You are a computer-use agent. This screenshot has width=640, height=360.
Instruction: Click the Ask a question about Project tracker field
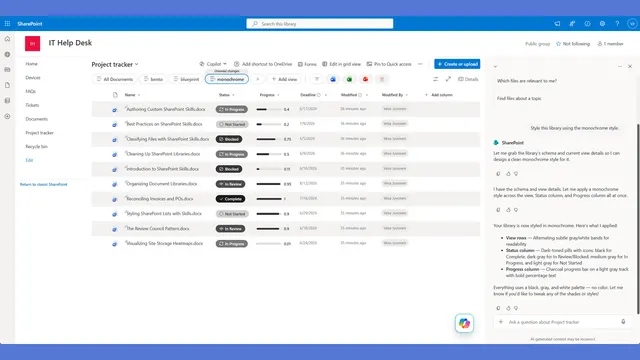562,322
